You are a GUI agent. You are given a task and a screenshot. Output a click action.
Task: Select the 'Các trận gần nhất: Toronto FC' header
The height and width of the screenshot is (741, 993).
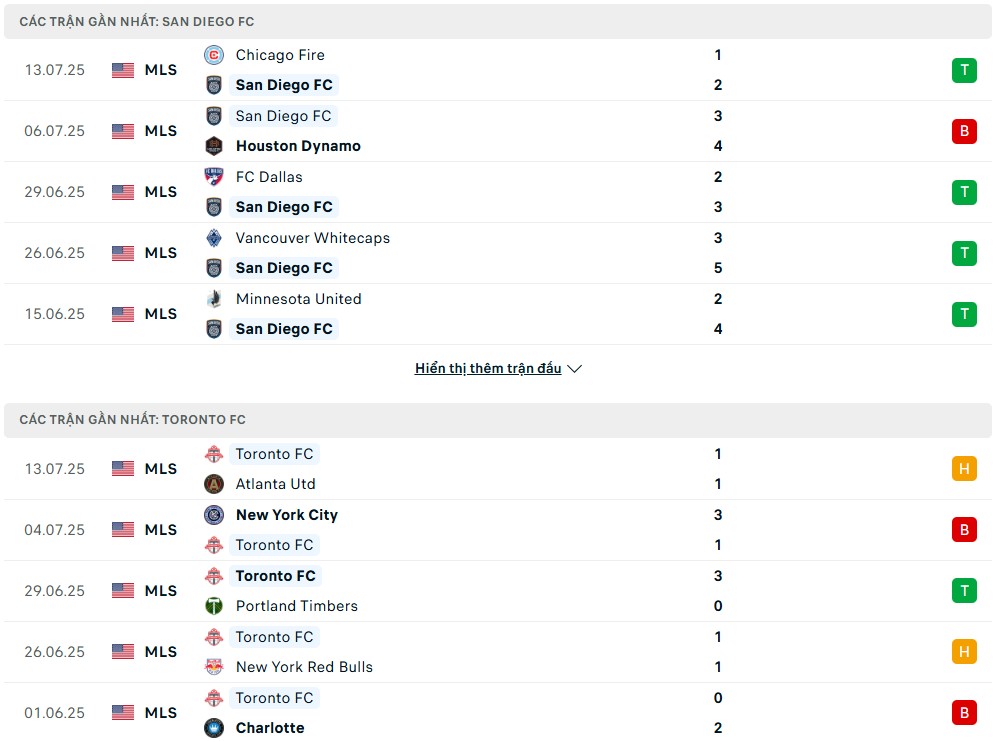coord(498,420)
